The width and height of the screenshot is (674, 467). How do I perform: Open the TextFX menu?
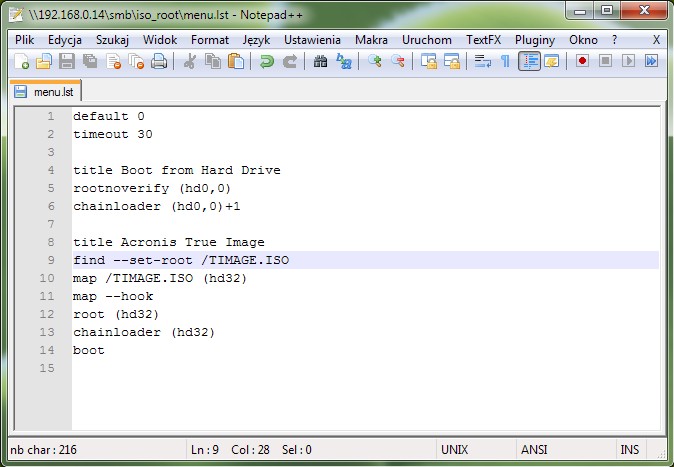[x=484, y=40]
